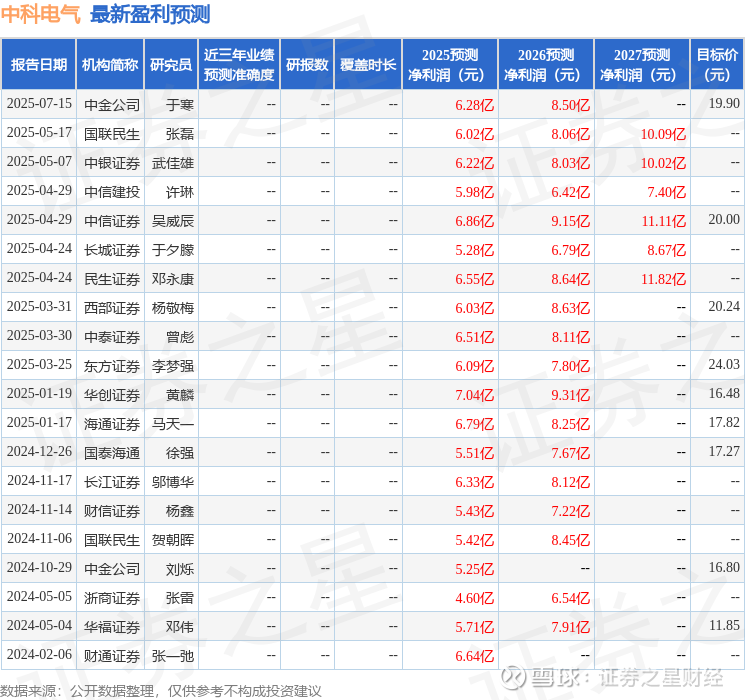This screenshot has height=700, width=745.
Task: Select the date 2025-05-17
Action: [x=39, y=133]
